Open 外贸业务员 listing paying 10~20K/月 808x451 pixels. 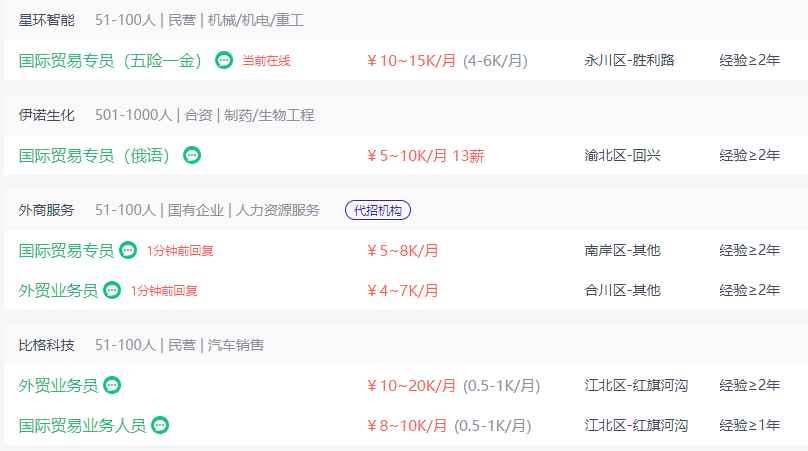[58, 386]
